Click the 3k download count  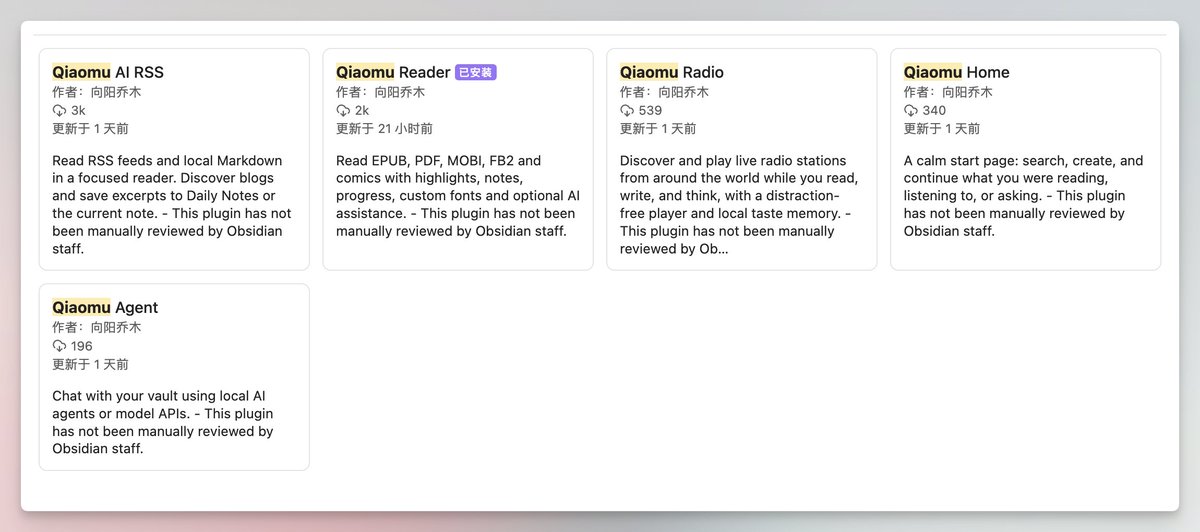point(78,110)
